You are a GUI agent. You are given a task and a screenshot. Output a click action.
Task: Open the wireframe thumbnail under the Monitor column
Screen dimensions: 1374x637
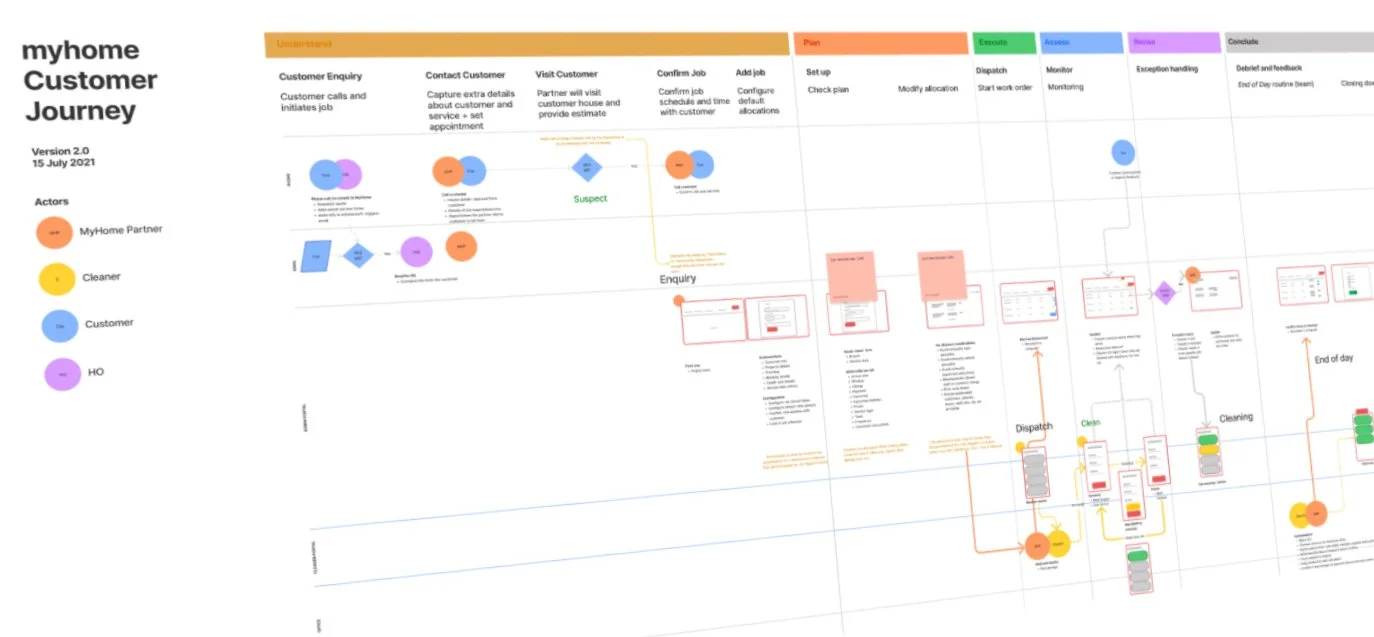pos(1110,297)
